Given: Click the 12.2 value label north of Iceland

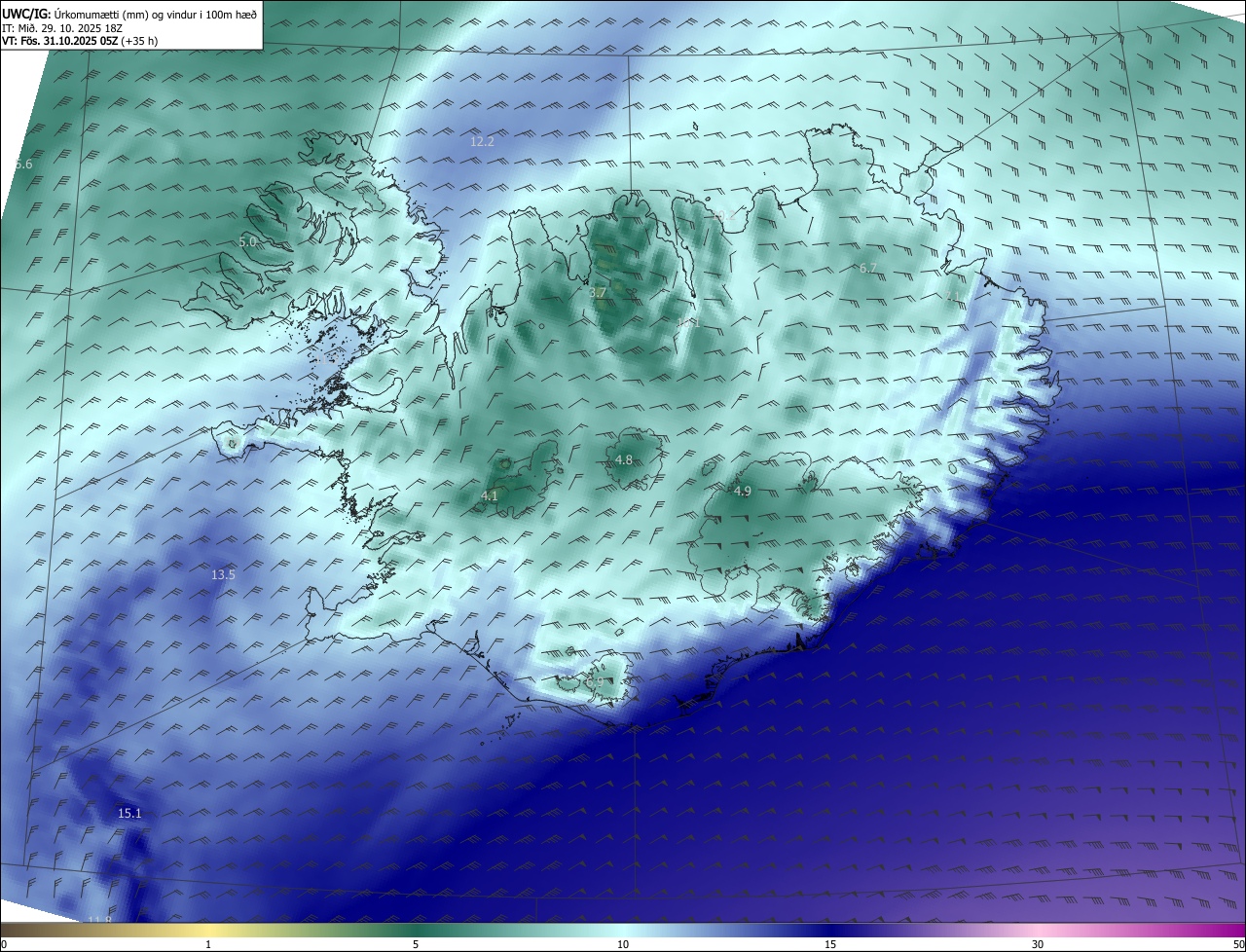Looking at the screenshot, I should point(482,141).
